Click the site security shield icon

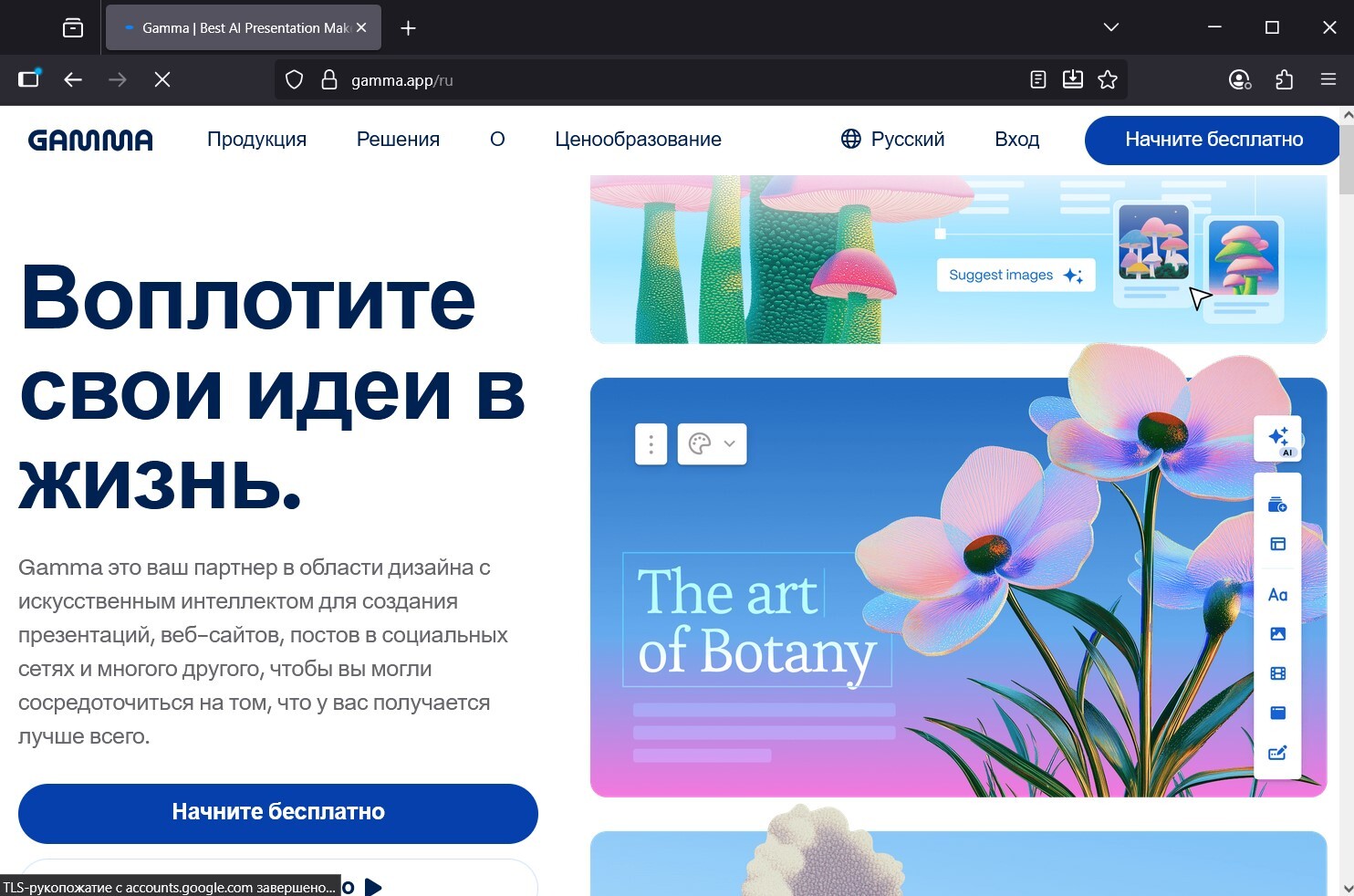click(294, 80)
